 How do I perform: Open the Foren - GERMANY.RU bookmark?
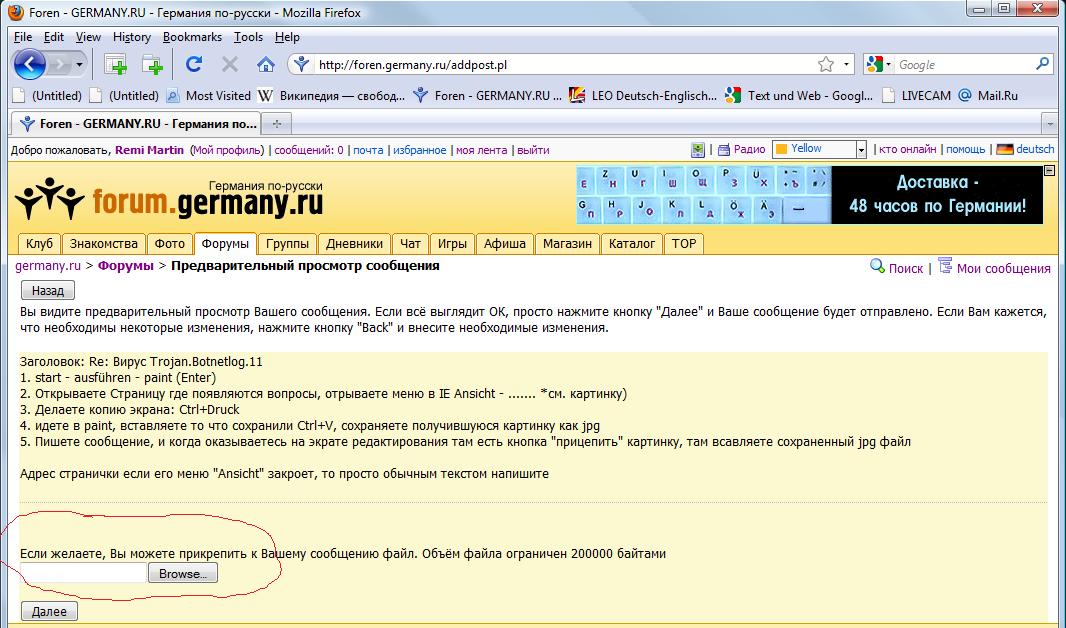tap(487, 96)
